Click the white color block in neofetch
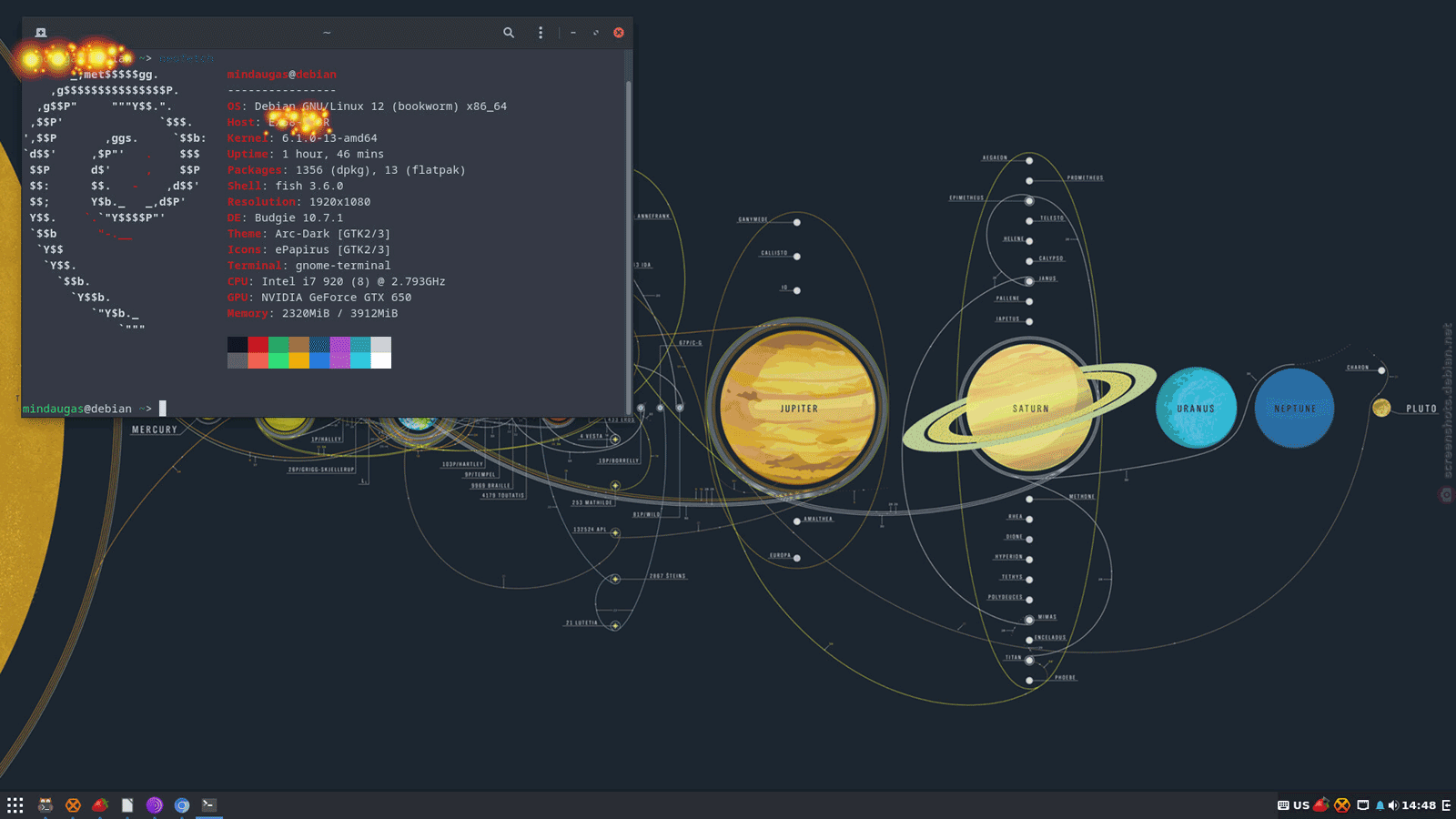Image resolution: width=1456 pixels, height=819 pixels. pos(381,360)
